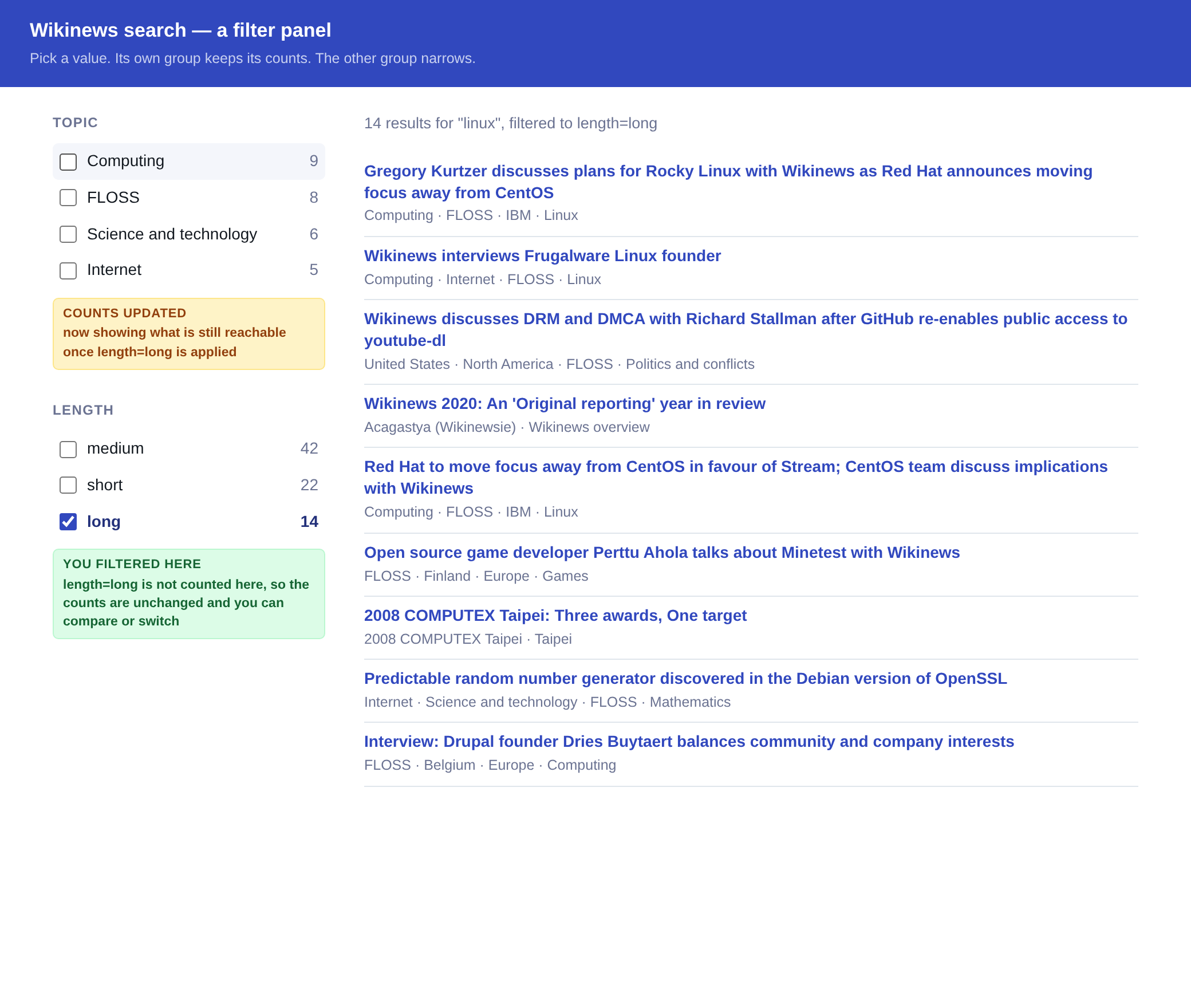The height and width of the screenshot is (1008, 1191).
Task: Open the Predictable random number generator article
Action: tap(685, 679)
